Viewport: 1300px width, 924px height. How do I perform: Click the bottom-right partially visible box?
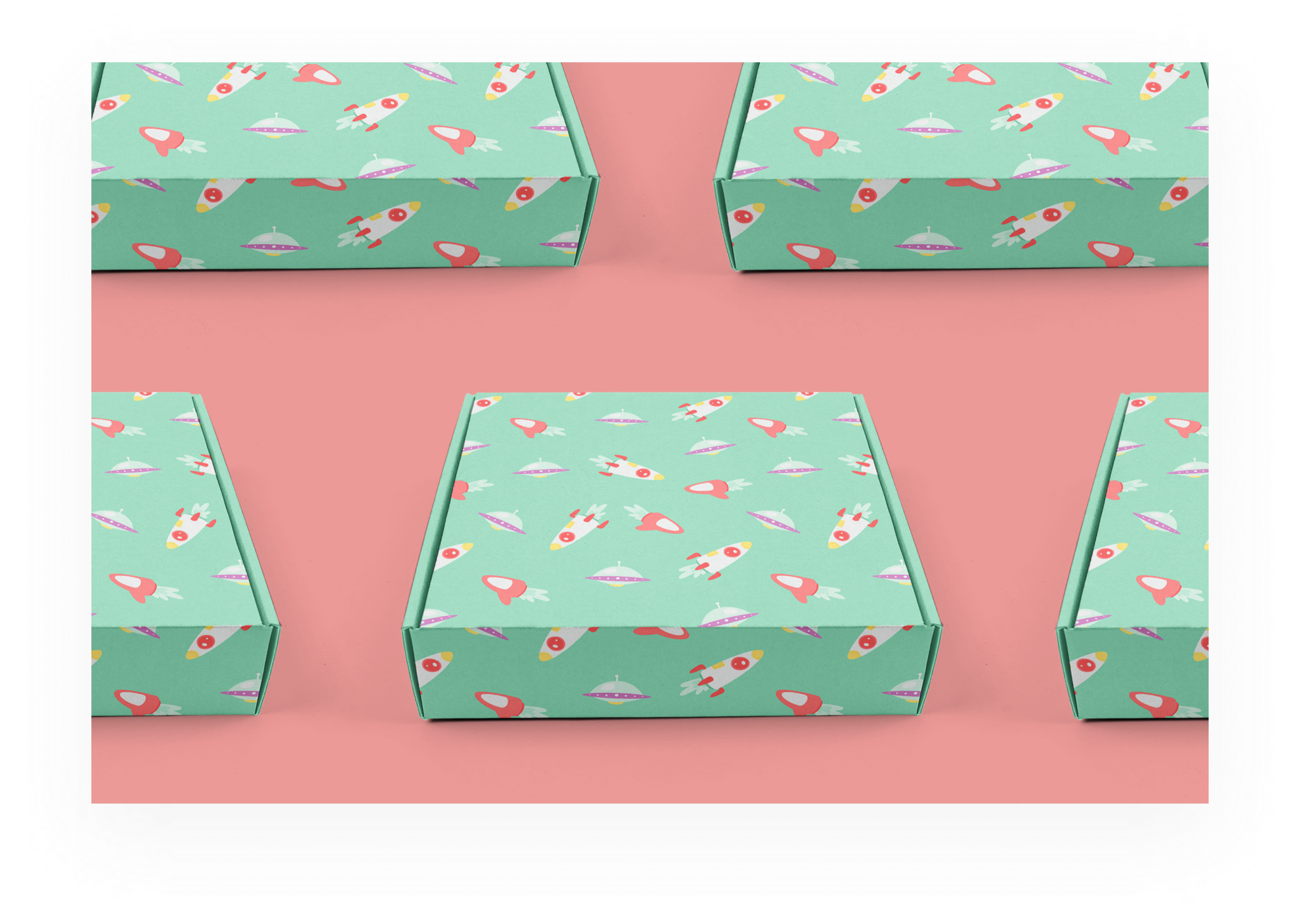[1133, 556]
